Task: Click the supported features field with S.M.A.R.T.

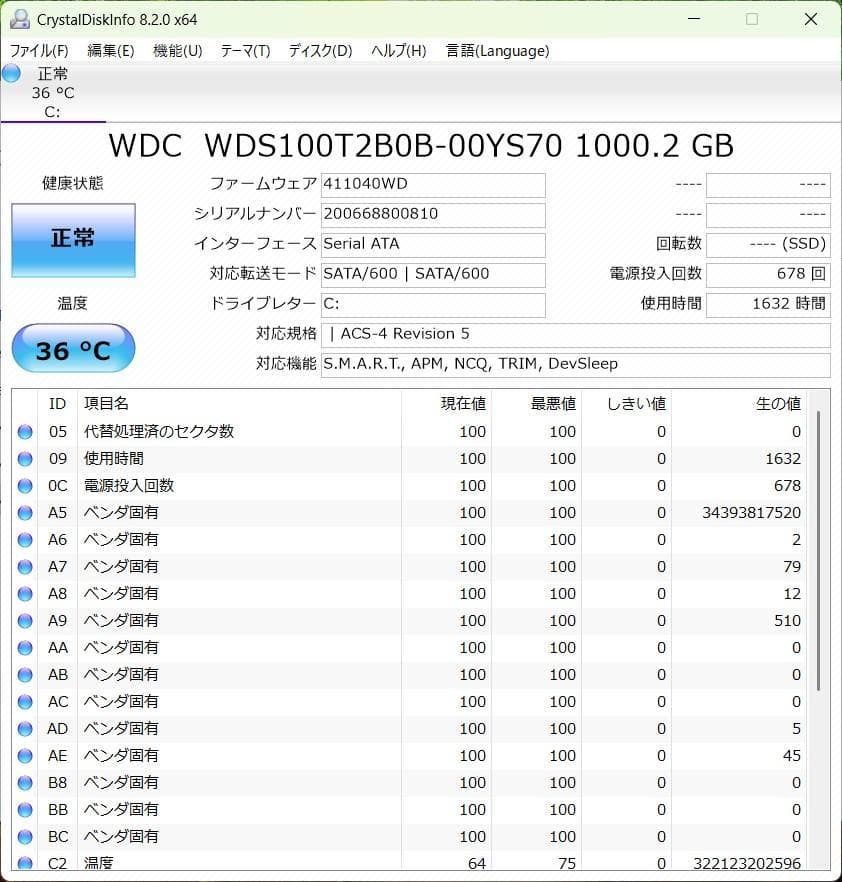Action: click(x=575, y=364)
